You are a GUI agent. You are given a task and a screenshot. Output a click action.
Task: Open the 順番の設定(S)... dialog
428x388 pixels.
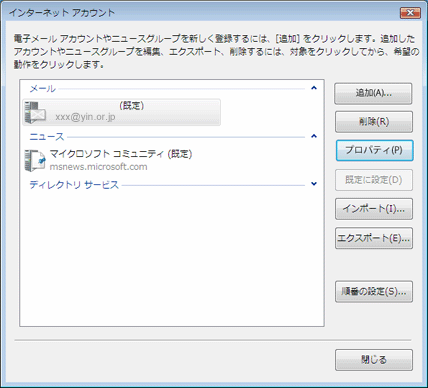tap(374, 292)
